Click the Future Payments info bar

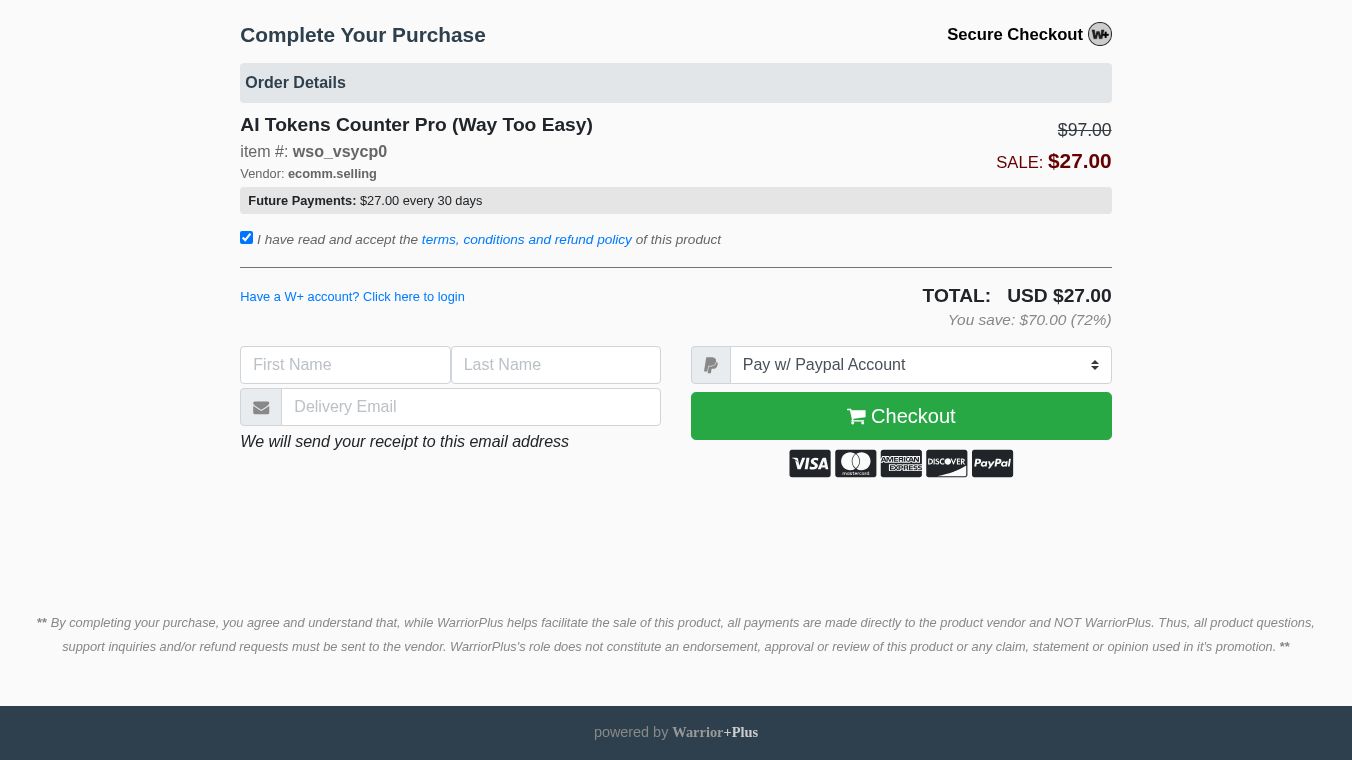click(676, 200)
